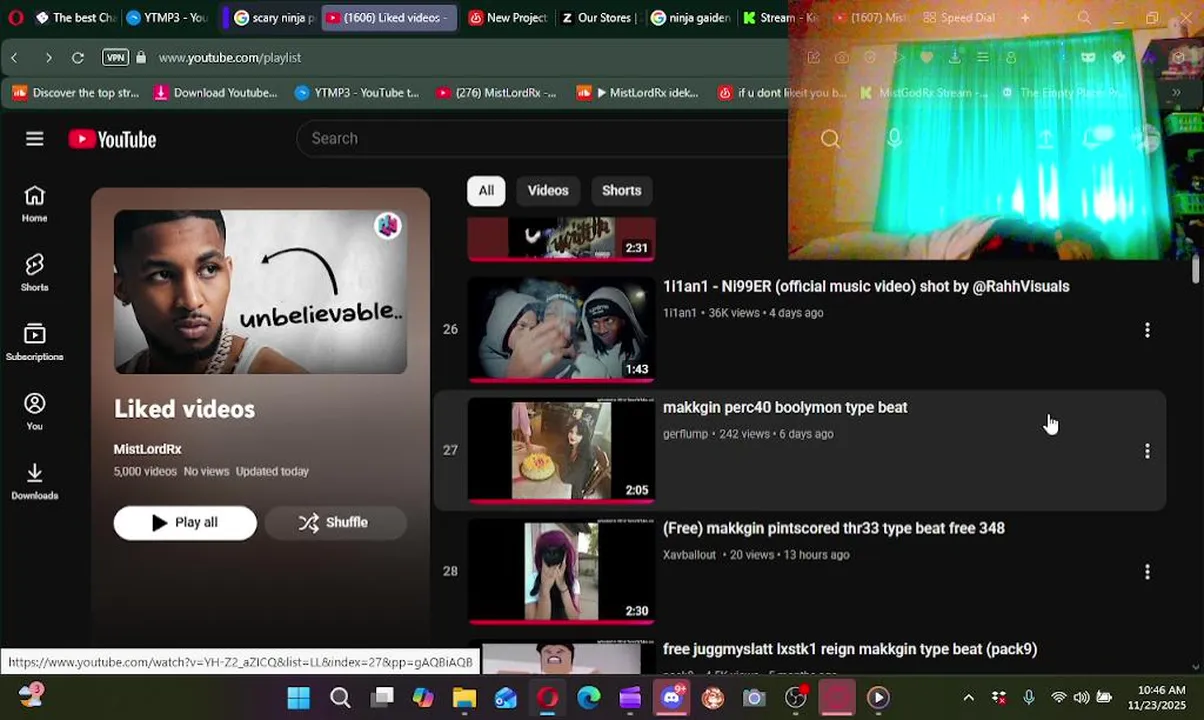Open Downloads in the sidebar
Screen dimensions: 1204x720
coord(35,481)
